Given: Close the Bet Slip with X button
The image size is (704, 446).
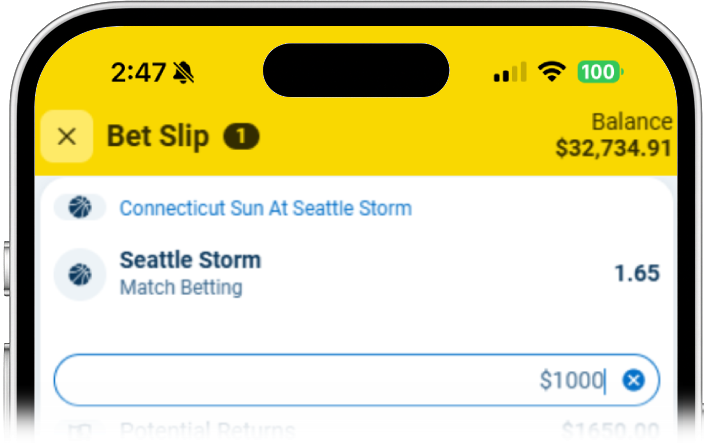Looking at the screenshot, I should coord(67,137).
